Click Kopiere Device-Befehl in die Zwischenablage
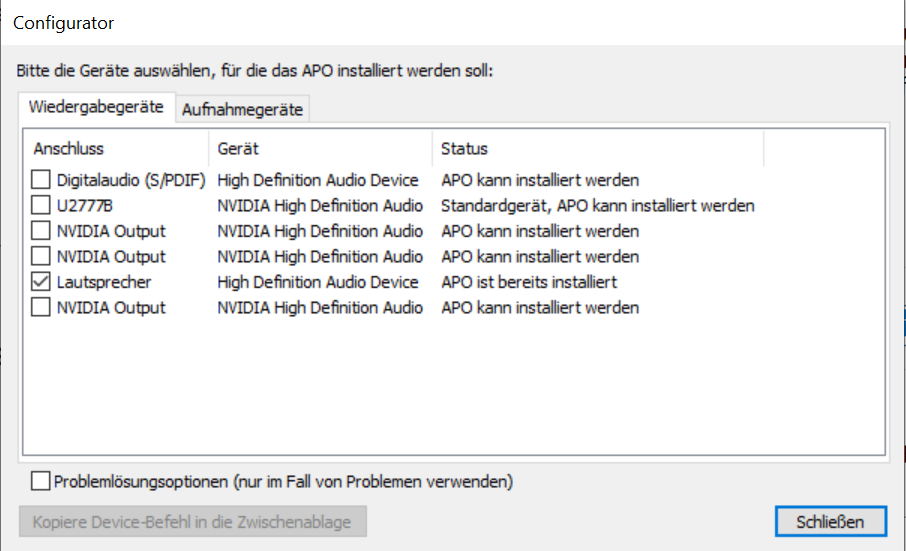Viewport: 906px width, 551px height. [192, 522]
